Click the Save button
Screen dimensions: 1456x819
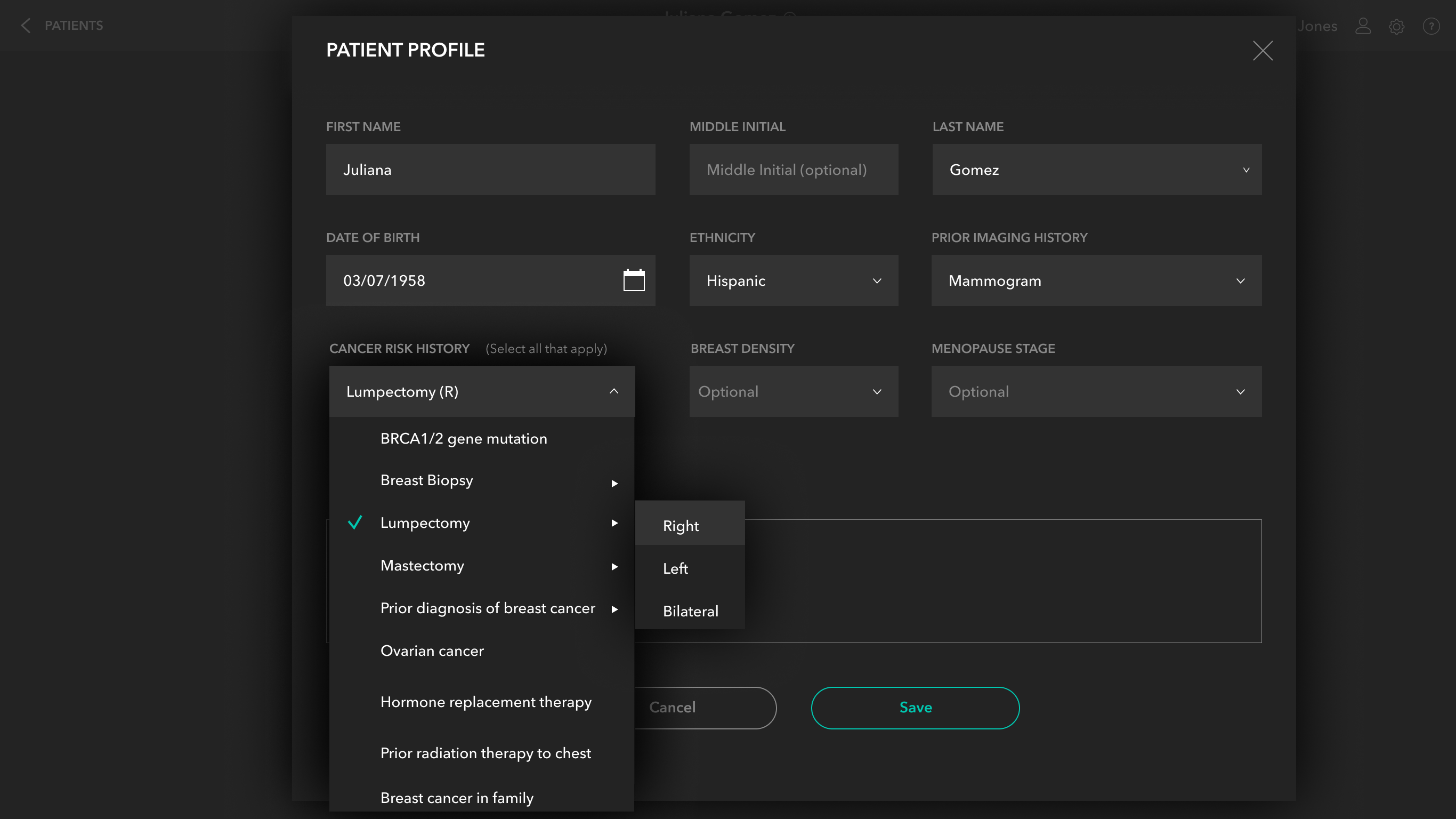[x=915, y=708]
